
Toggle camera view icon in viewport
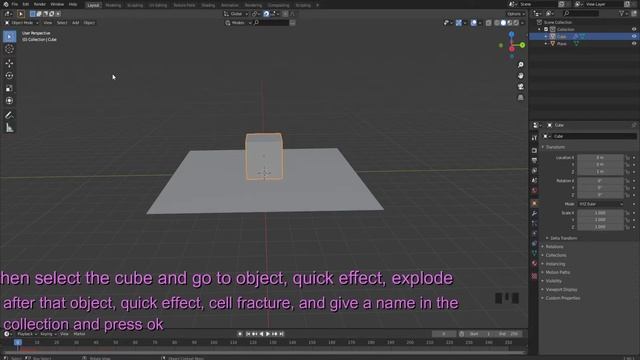[520, 87]
